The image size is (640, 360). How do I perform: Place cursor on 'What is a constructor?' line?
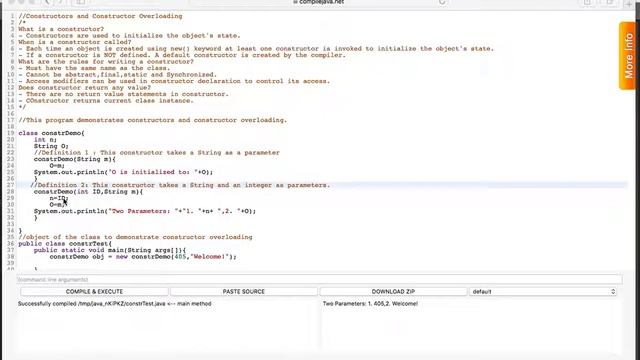coord(61,29)
